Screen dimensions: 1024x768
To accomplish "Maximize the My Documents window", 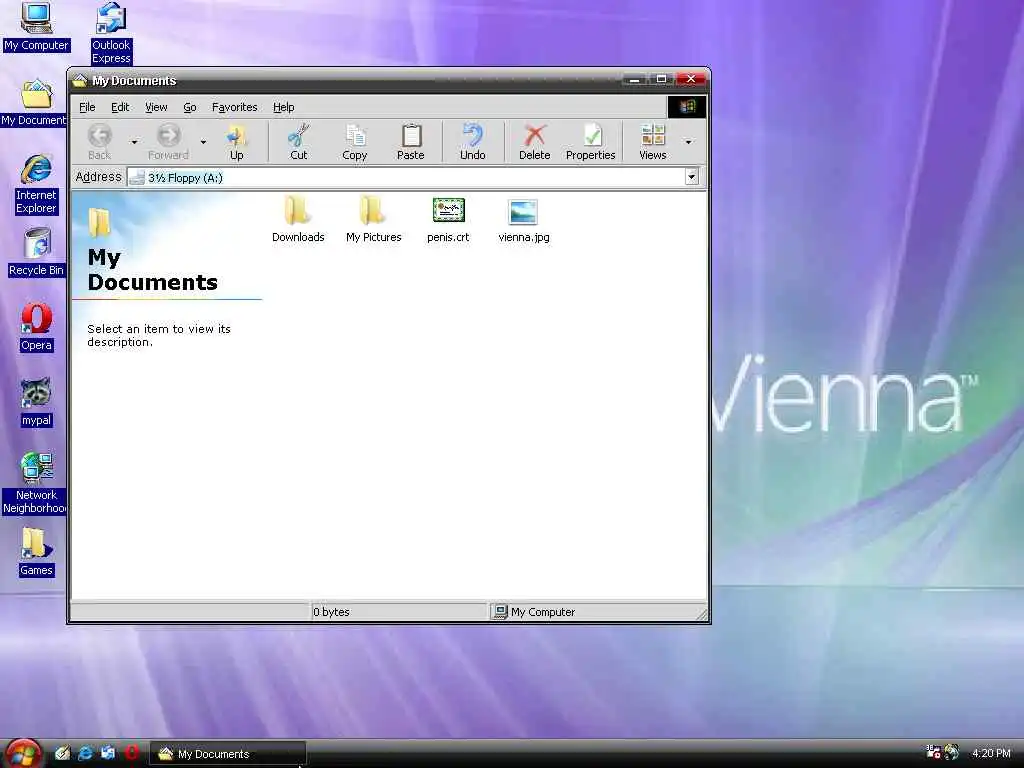I will pos(661,79).
